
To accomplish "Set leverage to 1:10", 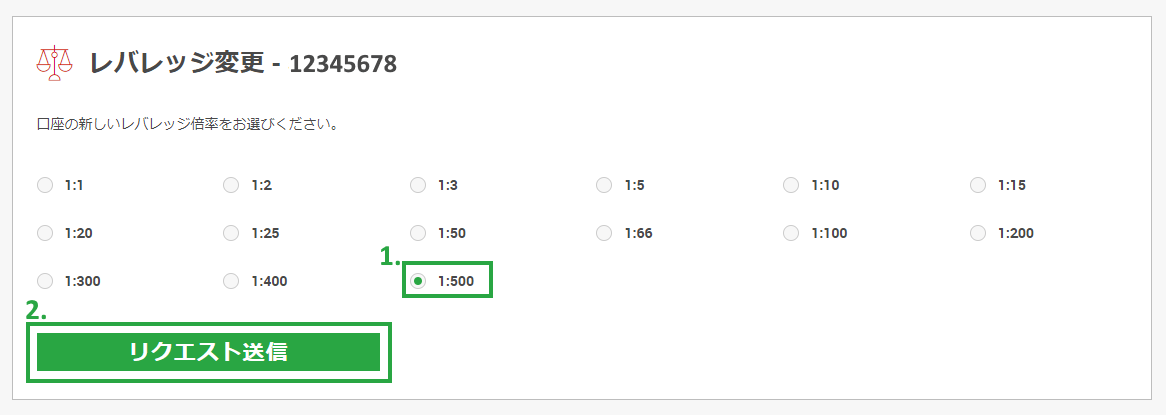I will [791, 185].
